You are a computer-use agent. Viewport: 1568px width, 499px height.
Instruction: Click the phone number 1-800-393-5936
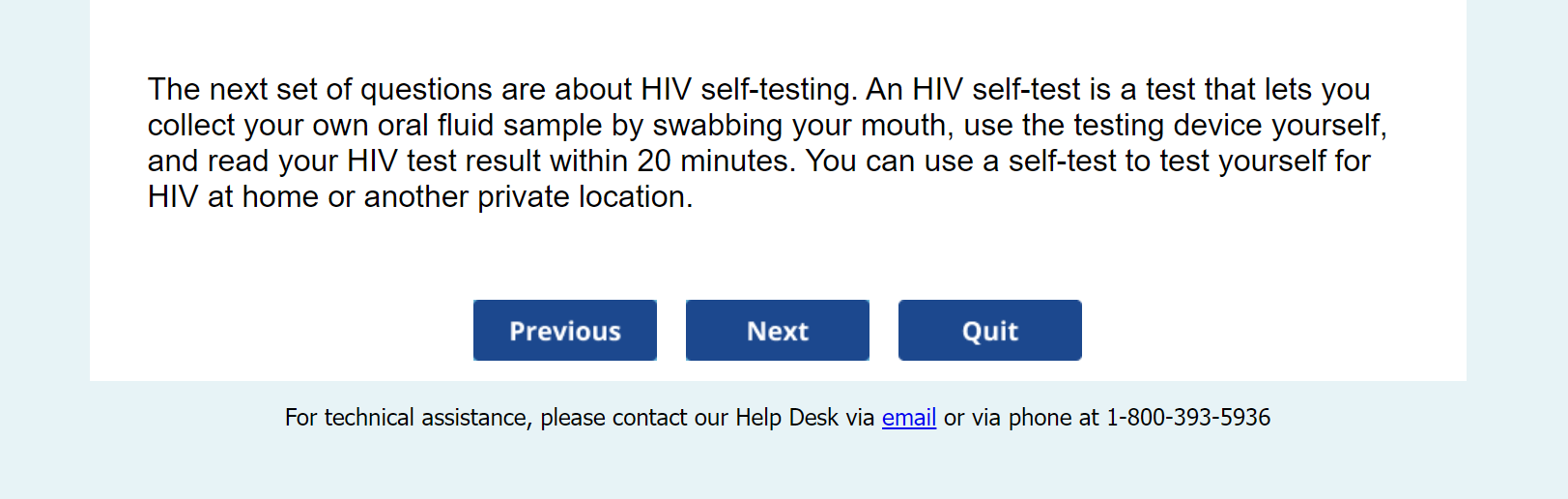point(1187,418)
